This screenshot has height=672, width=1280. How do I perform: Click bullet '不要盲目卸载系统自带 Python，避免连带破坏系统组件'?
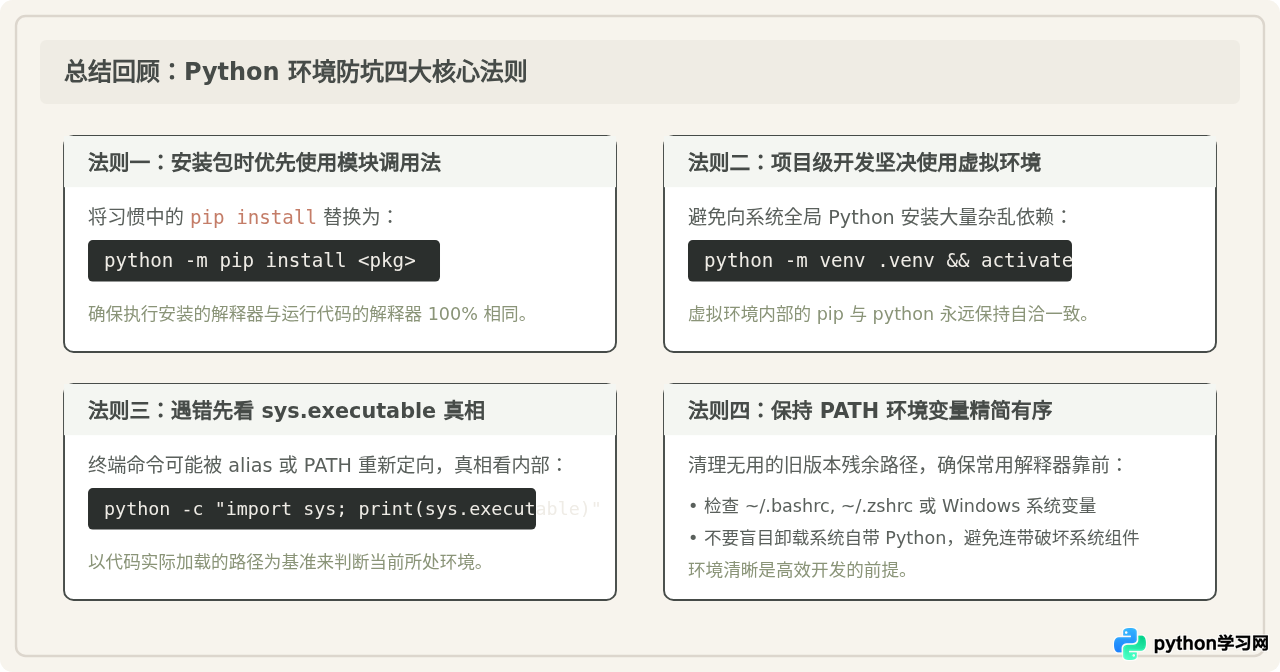[914, 538]
